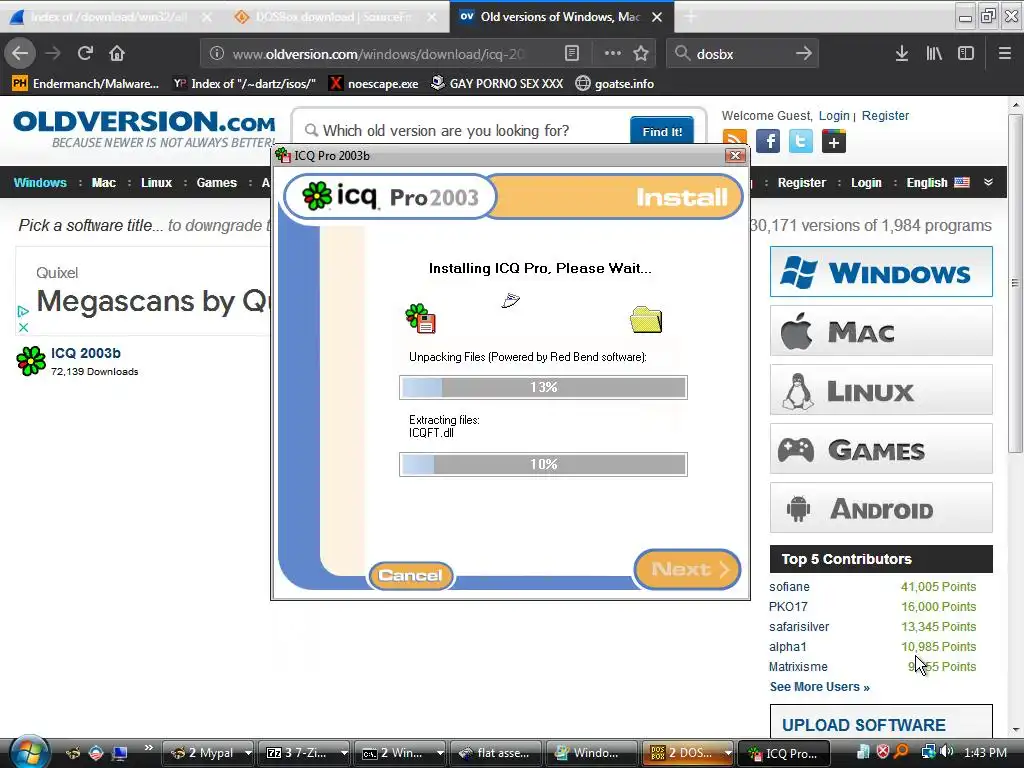1024x768 pixels.
Task: Open a new browser tab
Action: [690, 17]
